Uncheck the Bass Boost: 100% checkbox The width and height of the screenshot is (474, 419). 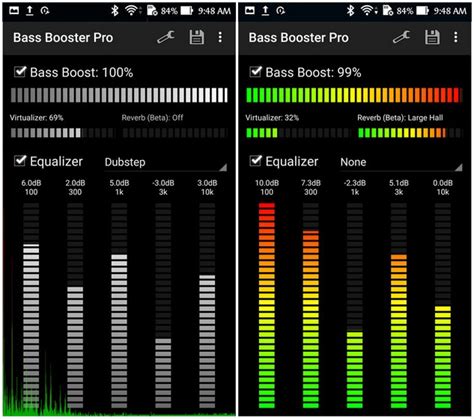[20, 72]
